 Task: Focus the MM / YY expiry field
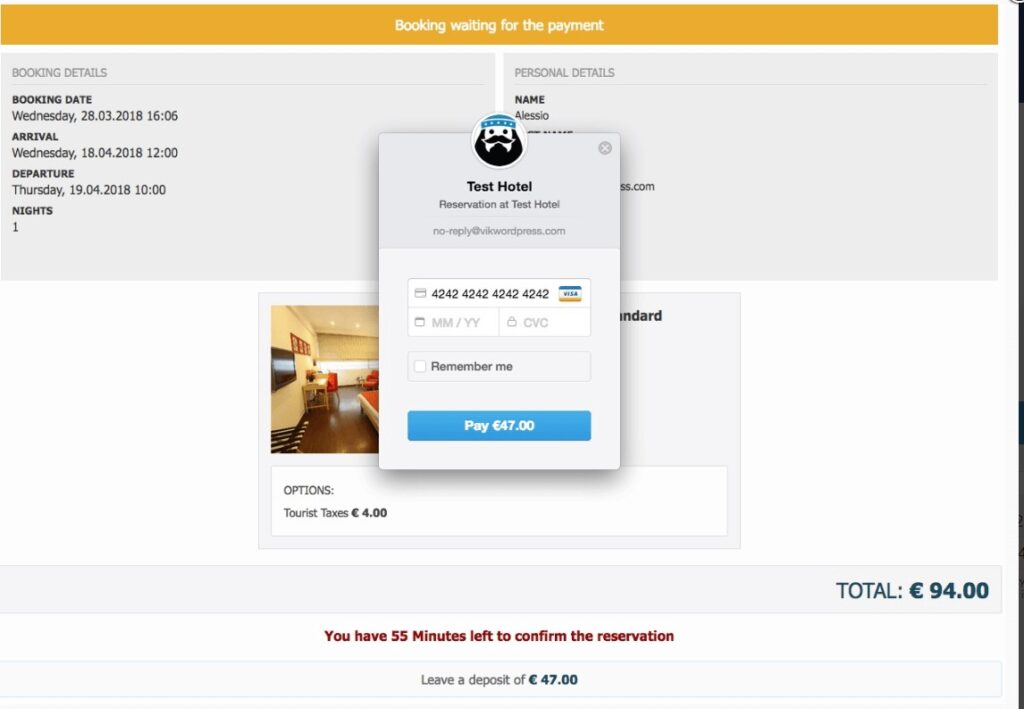tap(453, 323)
